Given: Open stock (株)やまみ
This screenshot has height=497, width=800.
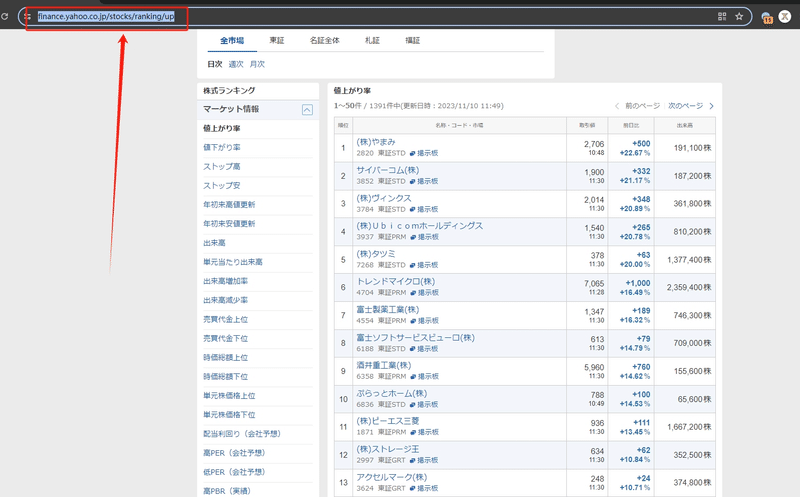Looking at the screenshot, I should point(376,142).
